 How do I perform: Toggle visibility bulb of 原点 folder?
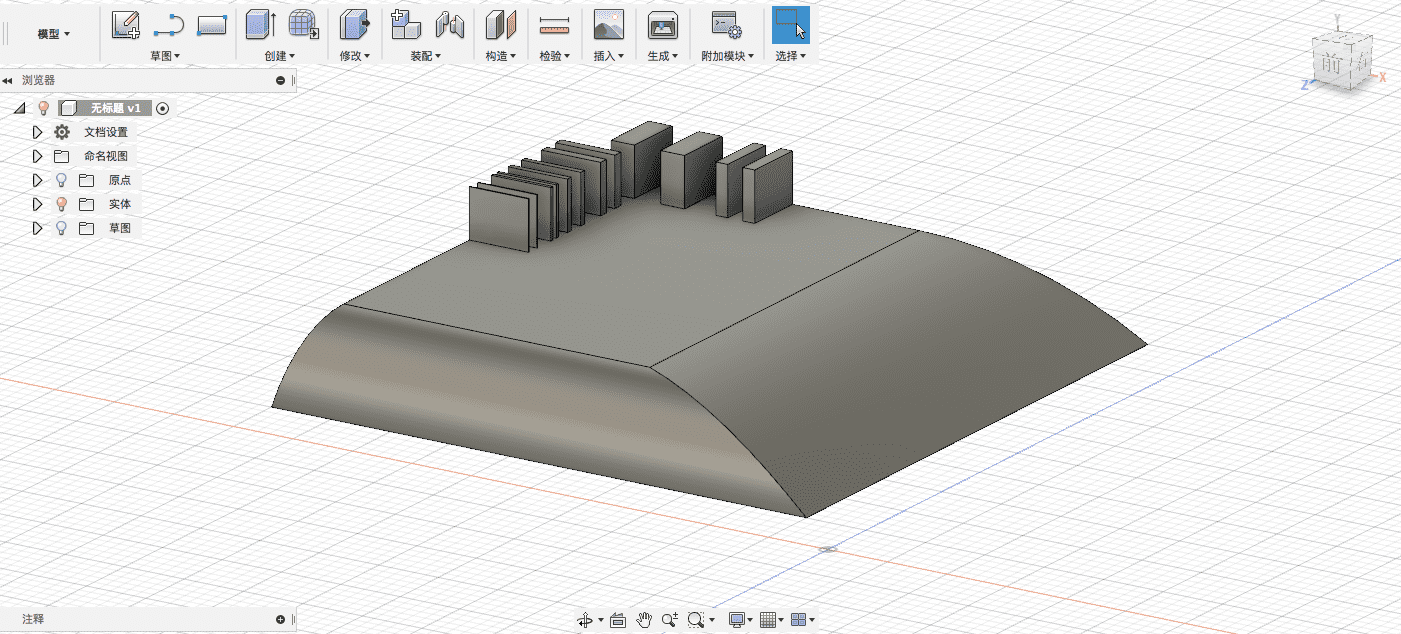click(x=61, y=180)
